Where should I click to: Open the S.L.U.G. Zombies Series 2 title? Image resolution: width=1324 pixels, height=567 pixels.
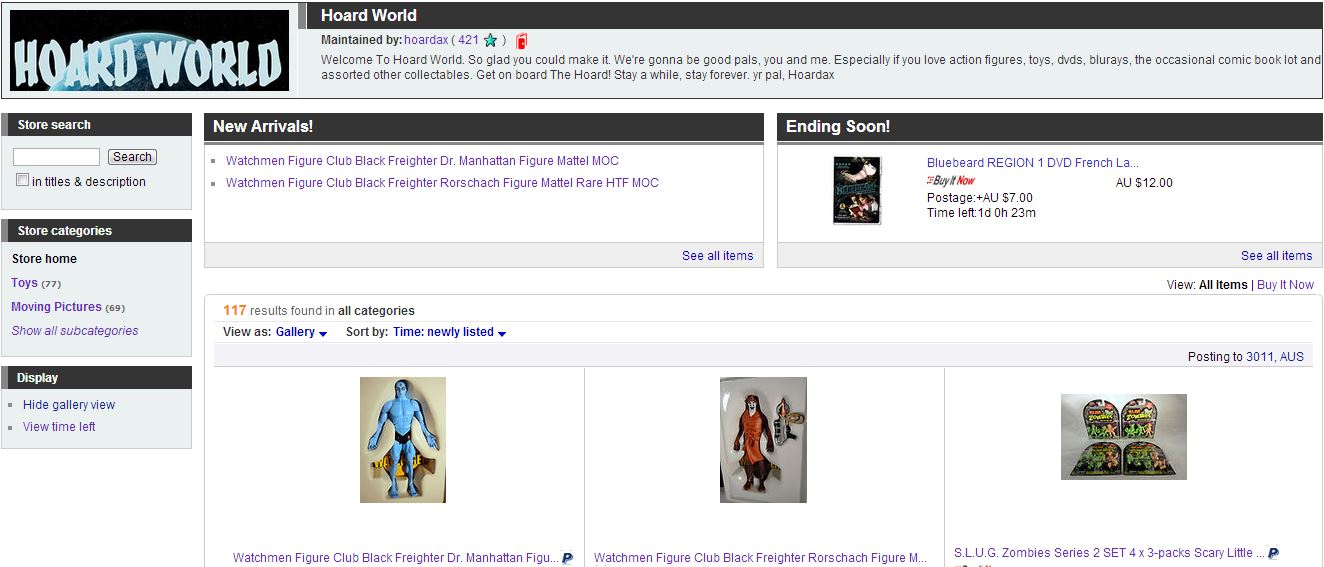click(1109, 552)
